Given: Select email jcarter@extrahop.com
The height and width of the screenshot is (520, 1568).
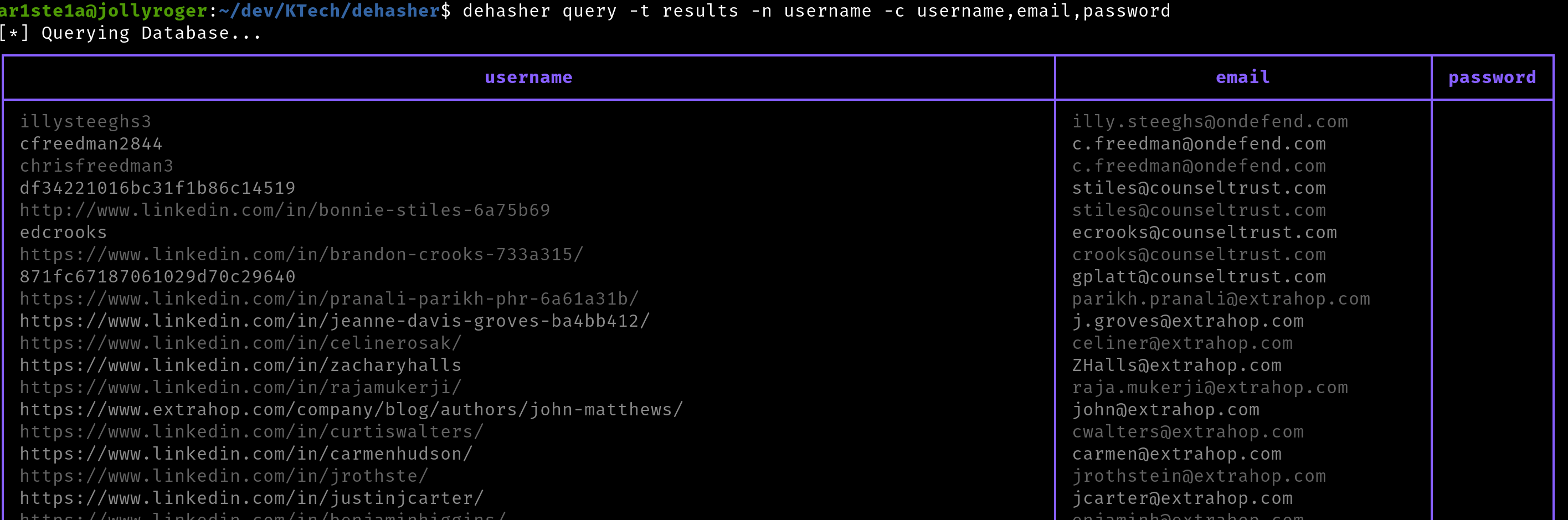Looking at the screenshot, I should [x=1182, y=498].
